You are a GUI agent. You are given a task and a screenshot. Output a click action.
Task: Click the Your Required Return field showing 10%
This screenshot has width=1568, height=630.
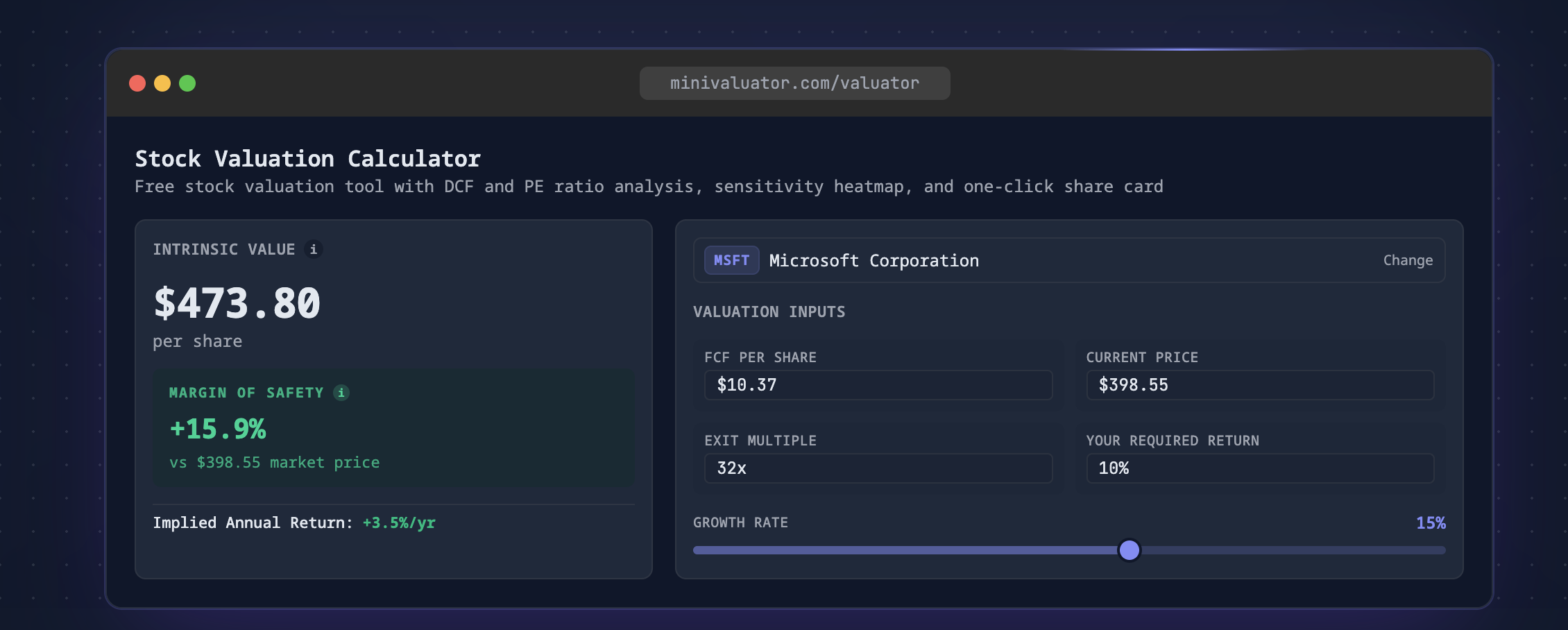point(1259,468)
